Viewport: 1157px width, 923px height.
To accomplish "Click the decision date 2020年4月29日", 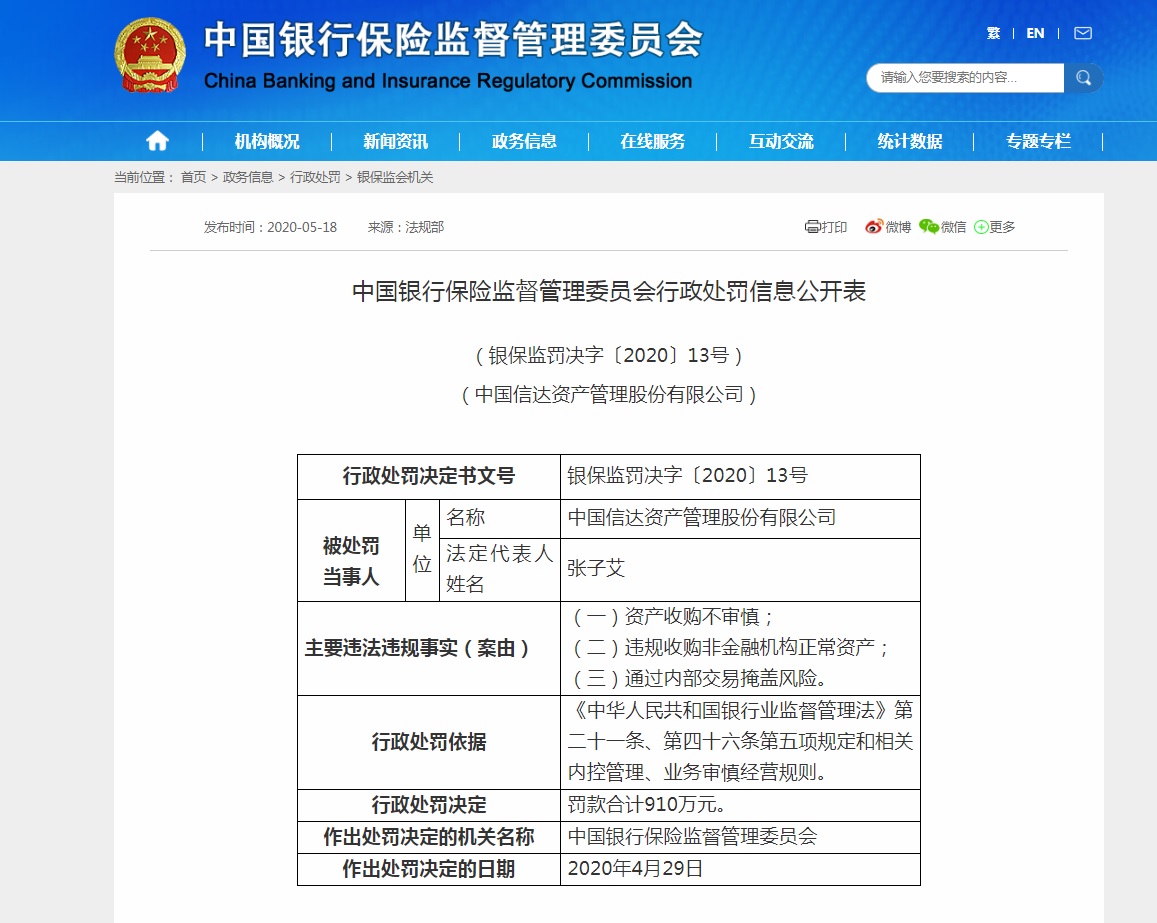I will (635, 868).
